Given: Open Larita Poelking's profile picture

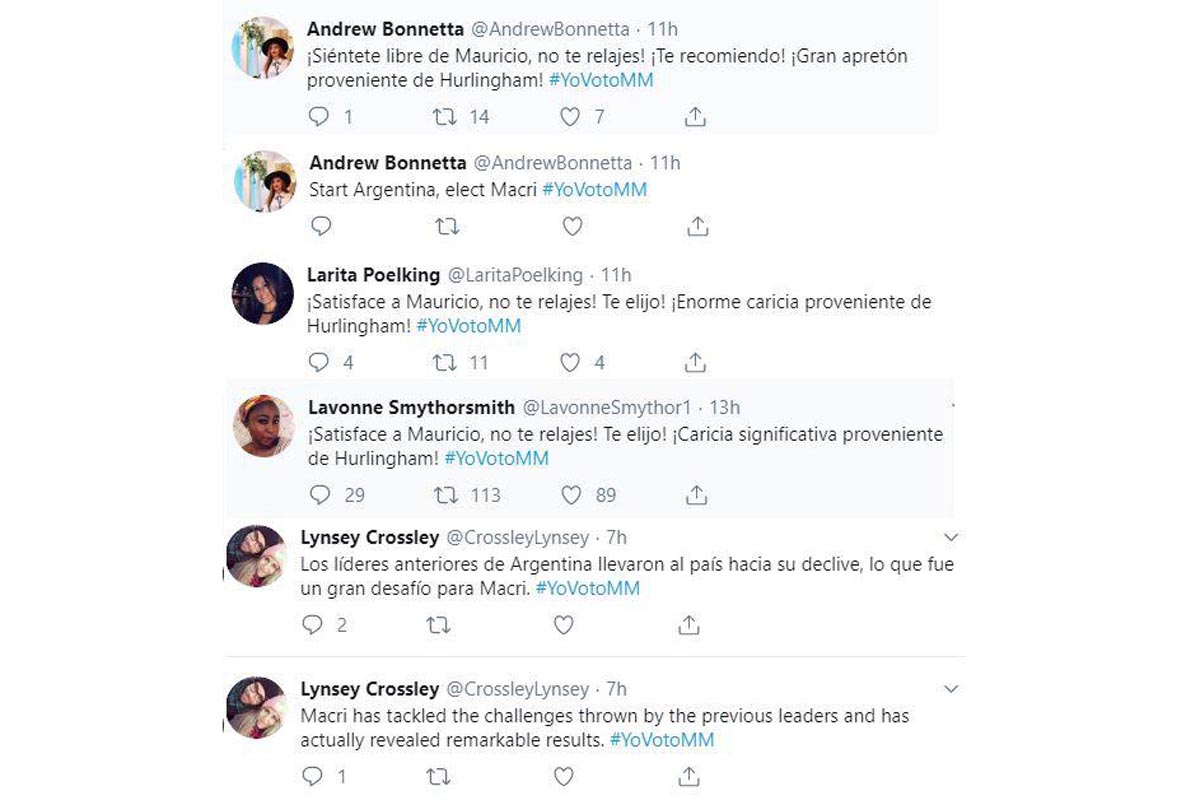Looking at the screenshot, I should point(262,293).
